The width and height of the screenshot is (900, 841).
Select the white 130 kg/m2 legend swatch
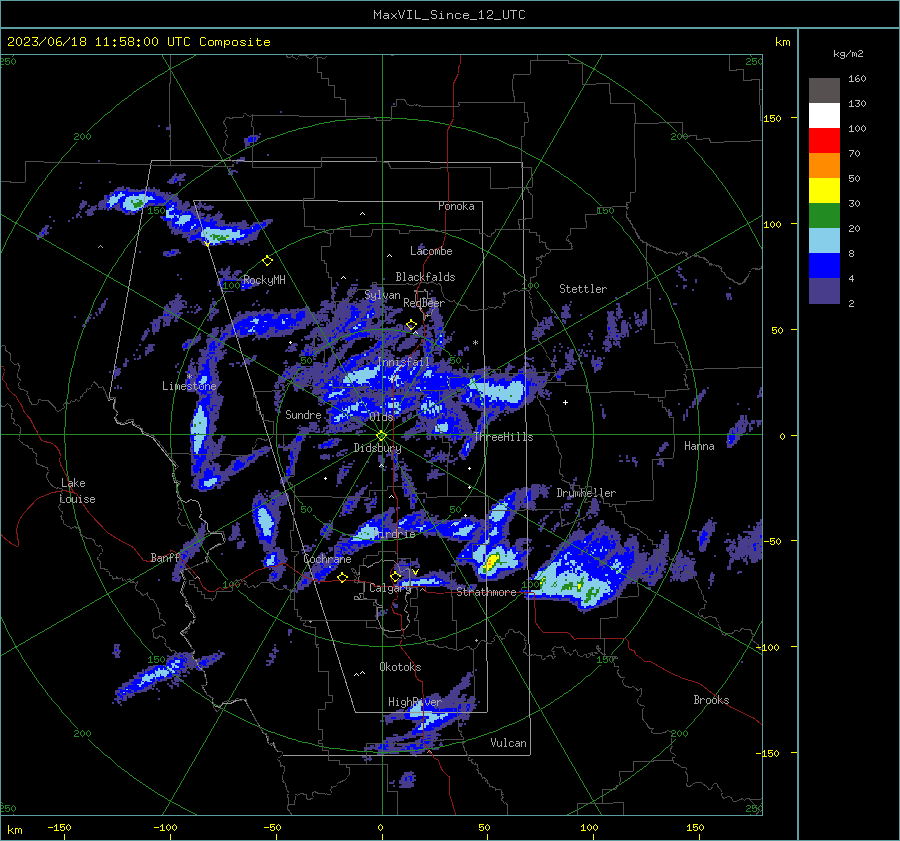pyautogui.click(x=824, y=116)
